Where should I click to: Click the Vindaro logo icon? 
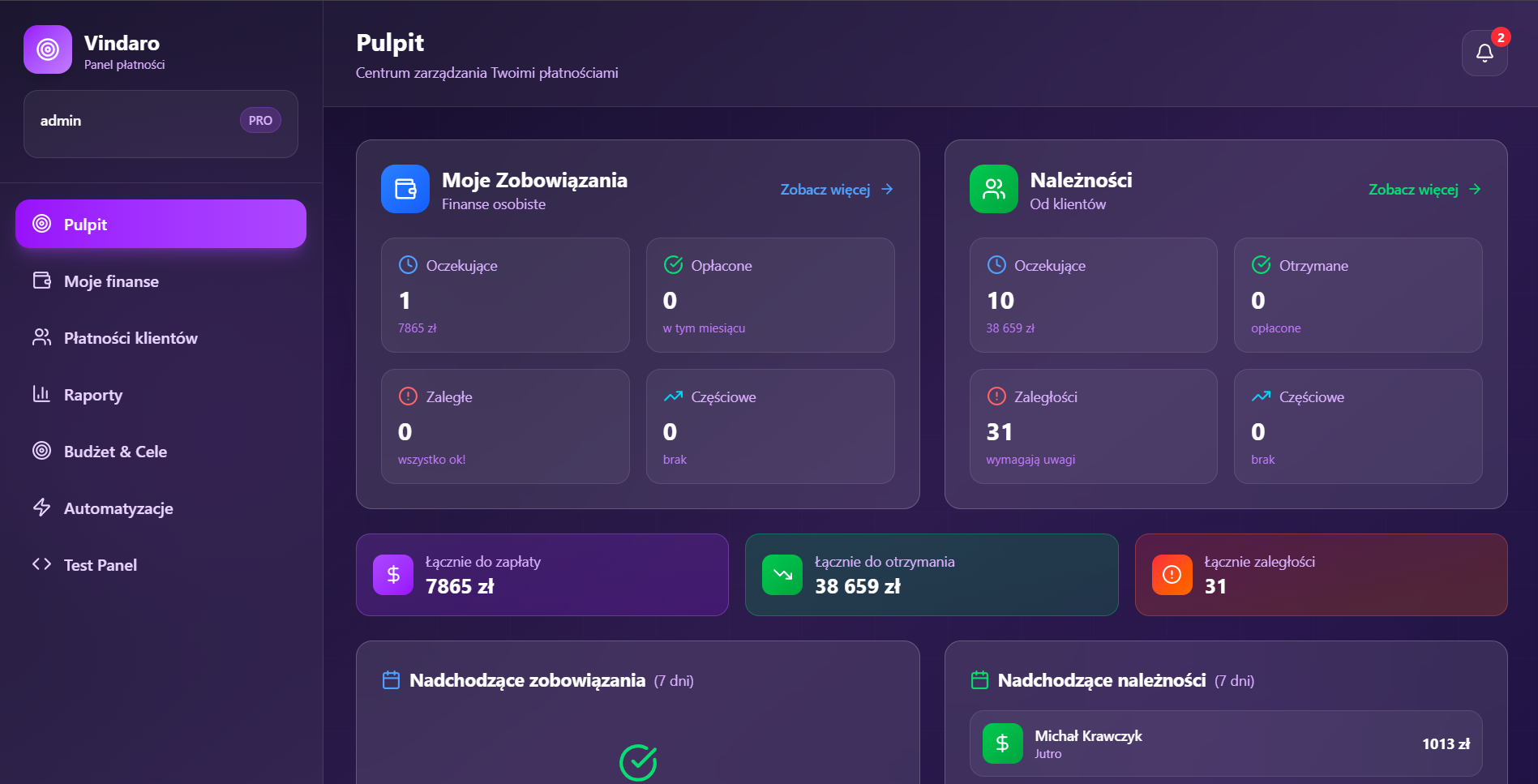pos(48,49)
